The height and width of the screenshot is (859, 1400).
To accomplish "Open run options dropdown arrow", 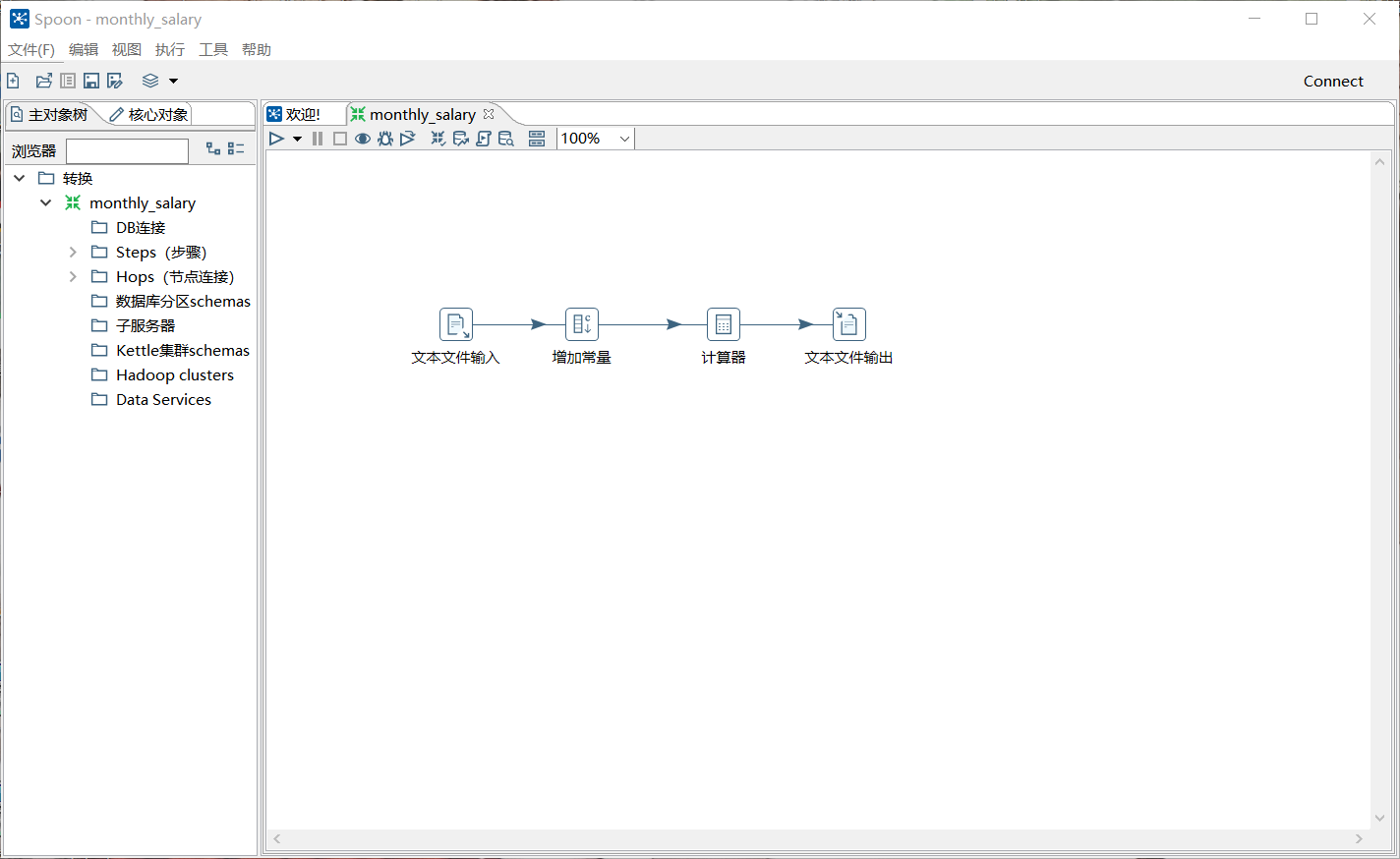I will [297, 139].
